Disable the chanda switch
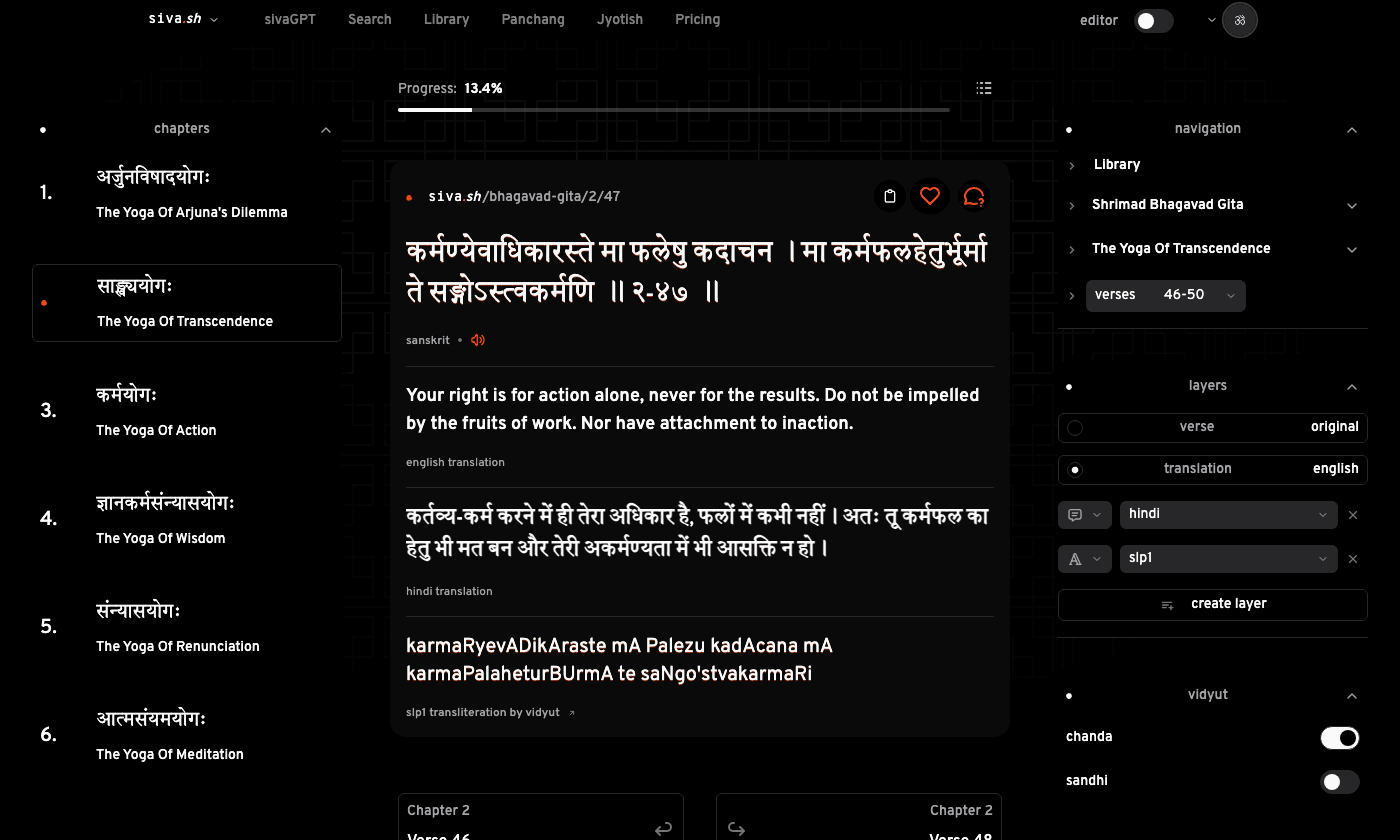Image resolution: width=1400 pixels, height=840 pixels. [1340, 738]
